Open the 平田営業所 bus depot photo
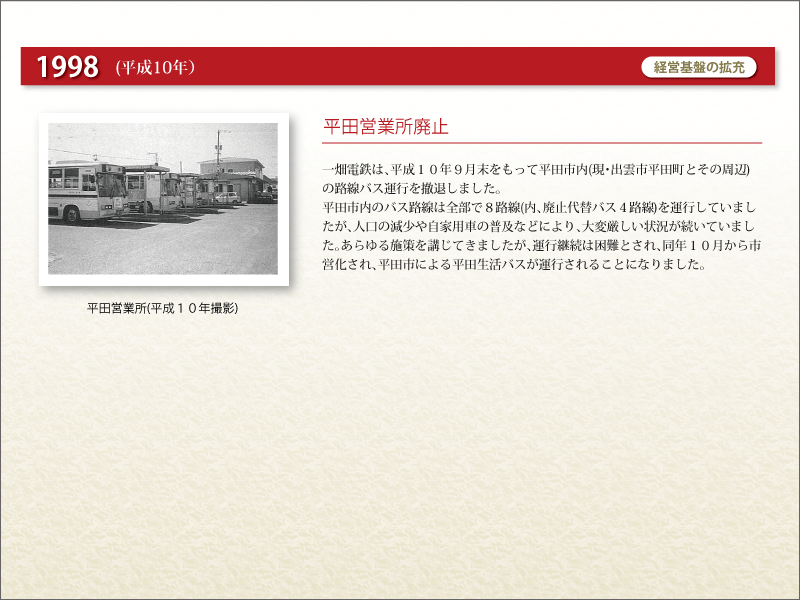 (x=163, y=199)
